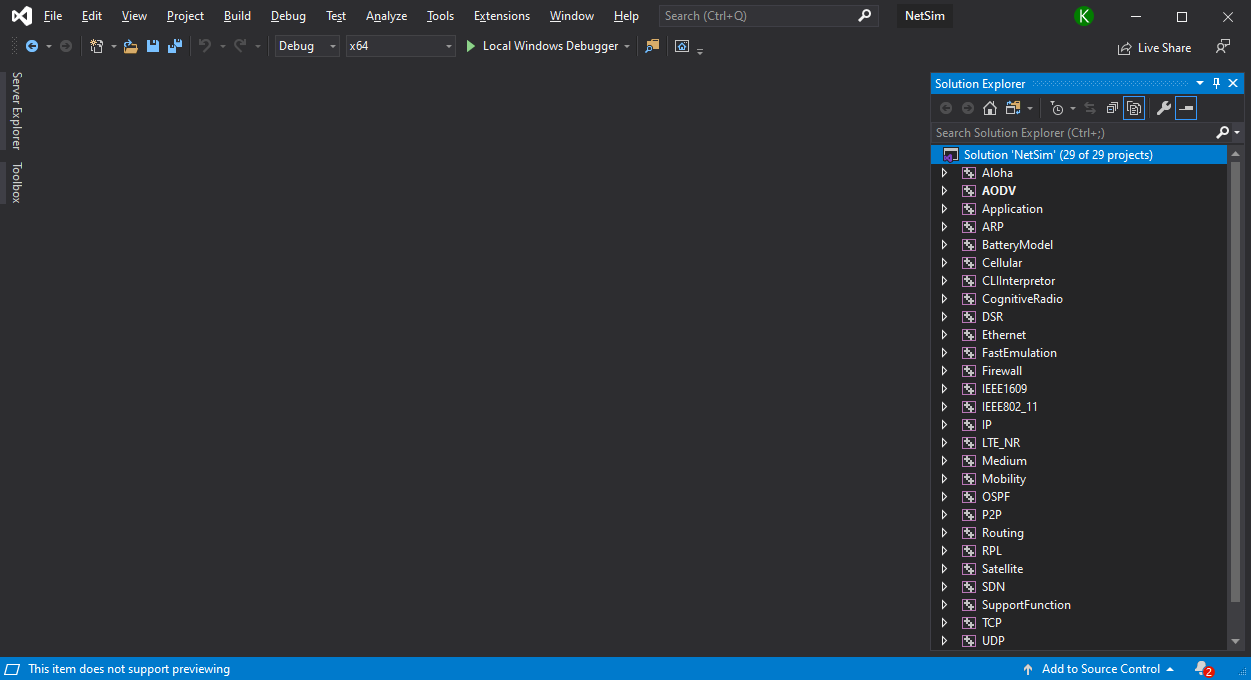Click the Solution Explorer Home icon
Image resolution: width=1251 pixels, height=680 pixels.
pos(990,108)
